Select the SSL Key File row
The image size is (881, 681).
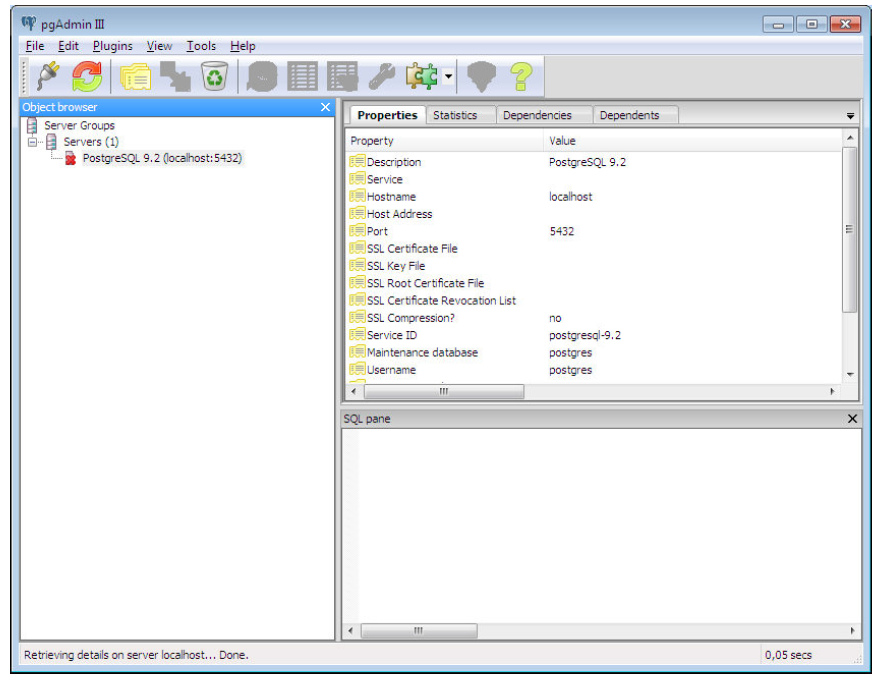594,266
